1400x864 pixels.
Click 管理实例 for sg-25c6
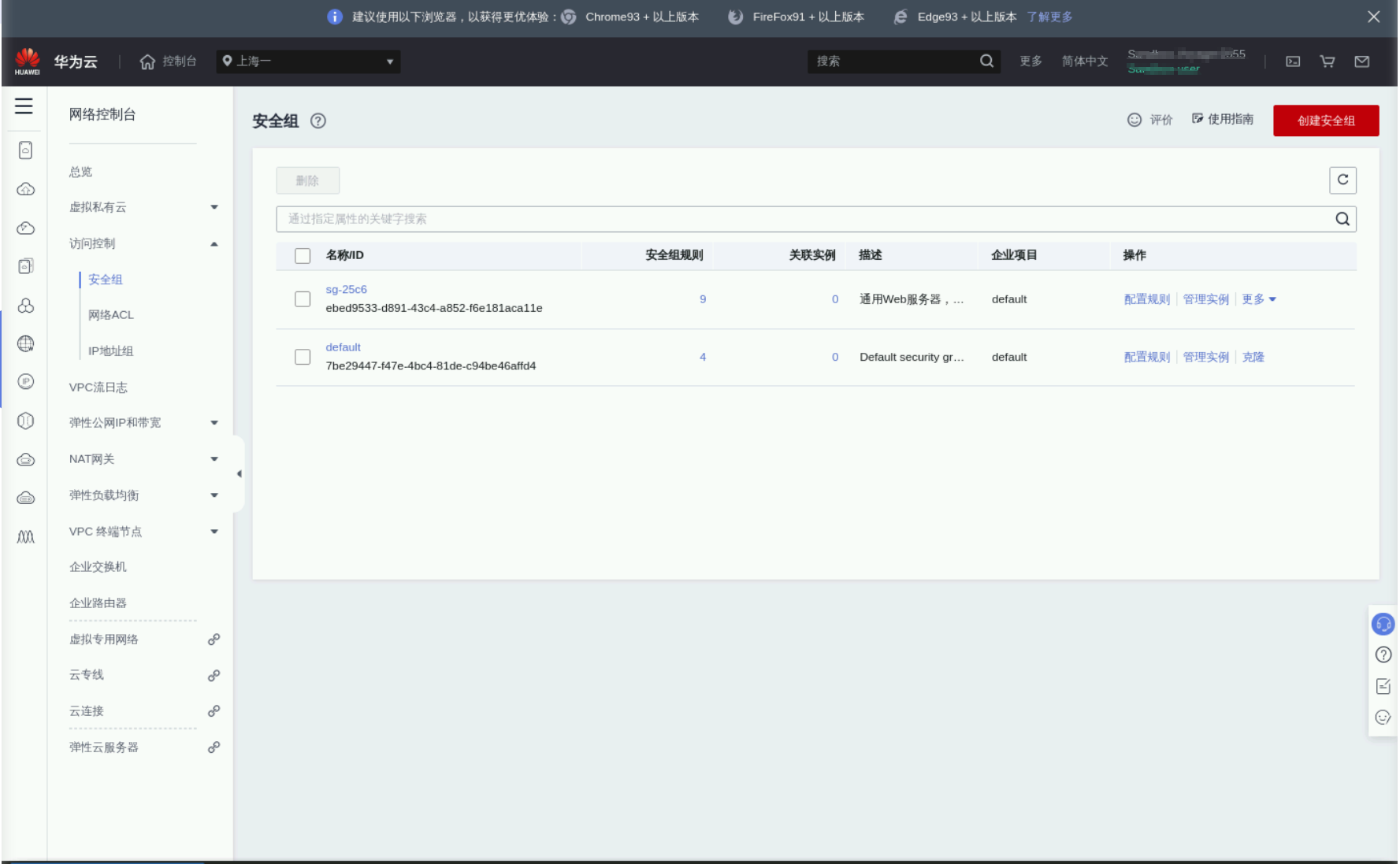[x=1206, y=299]
